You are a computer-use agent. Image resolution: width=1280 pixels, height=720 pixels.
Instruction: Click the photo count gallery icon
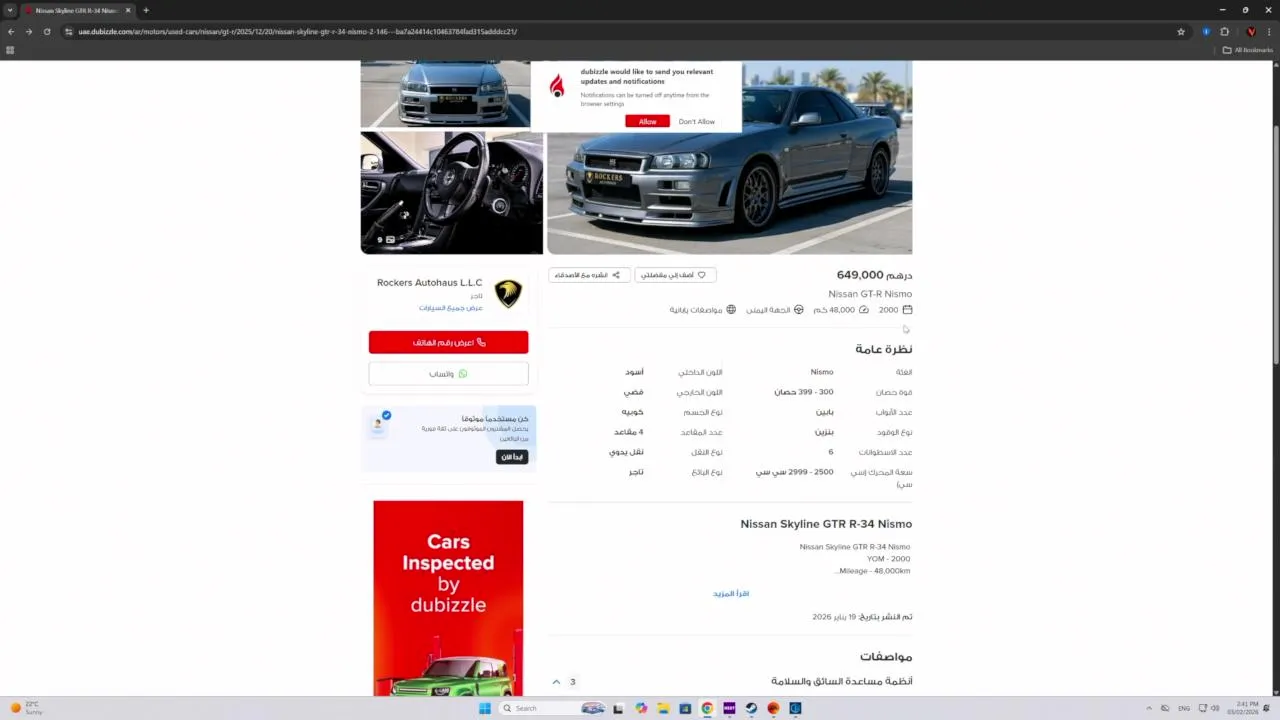coord(390,240)
